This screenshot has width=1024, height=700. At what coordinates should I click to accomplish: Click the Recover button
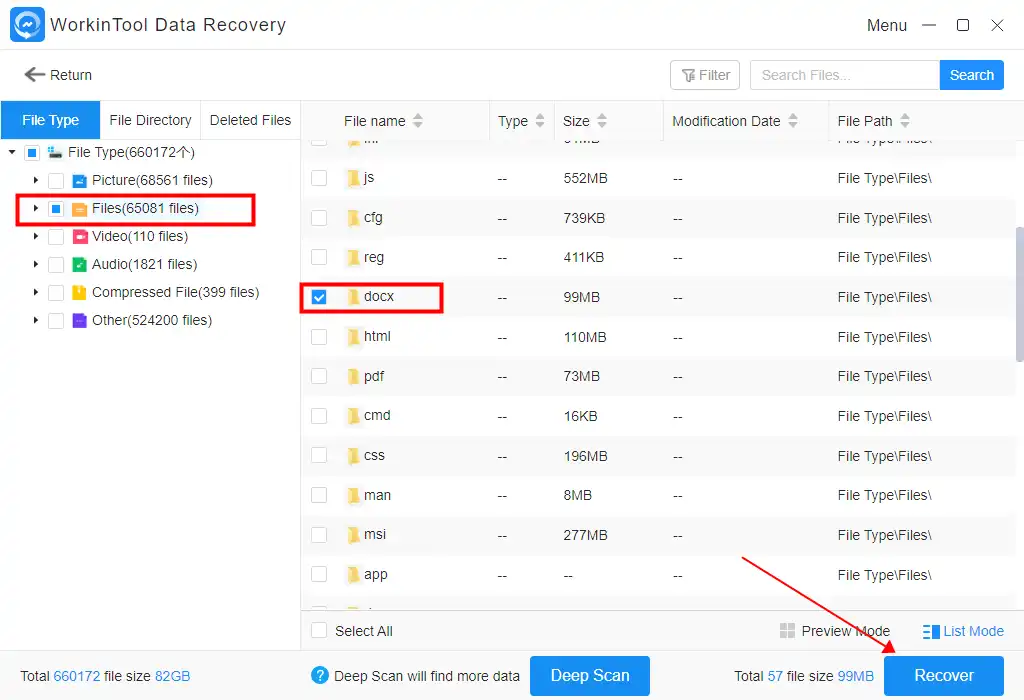click(944, 676)
